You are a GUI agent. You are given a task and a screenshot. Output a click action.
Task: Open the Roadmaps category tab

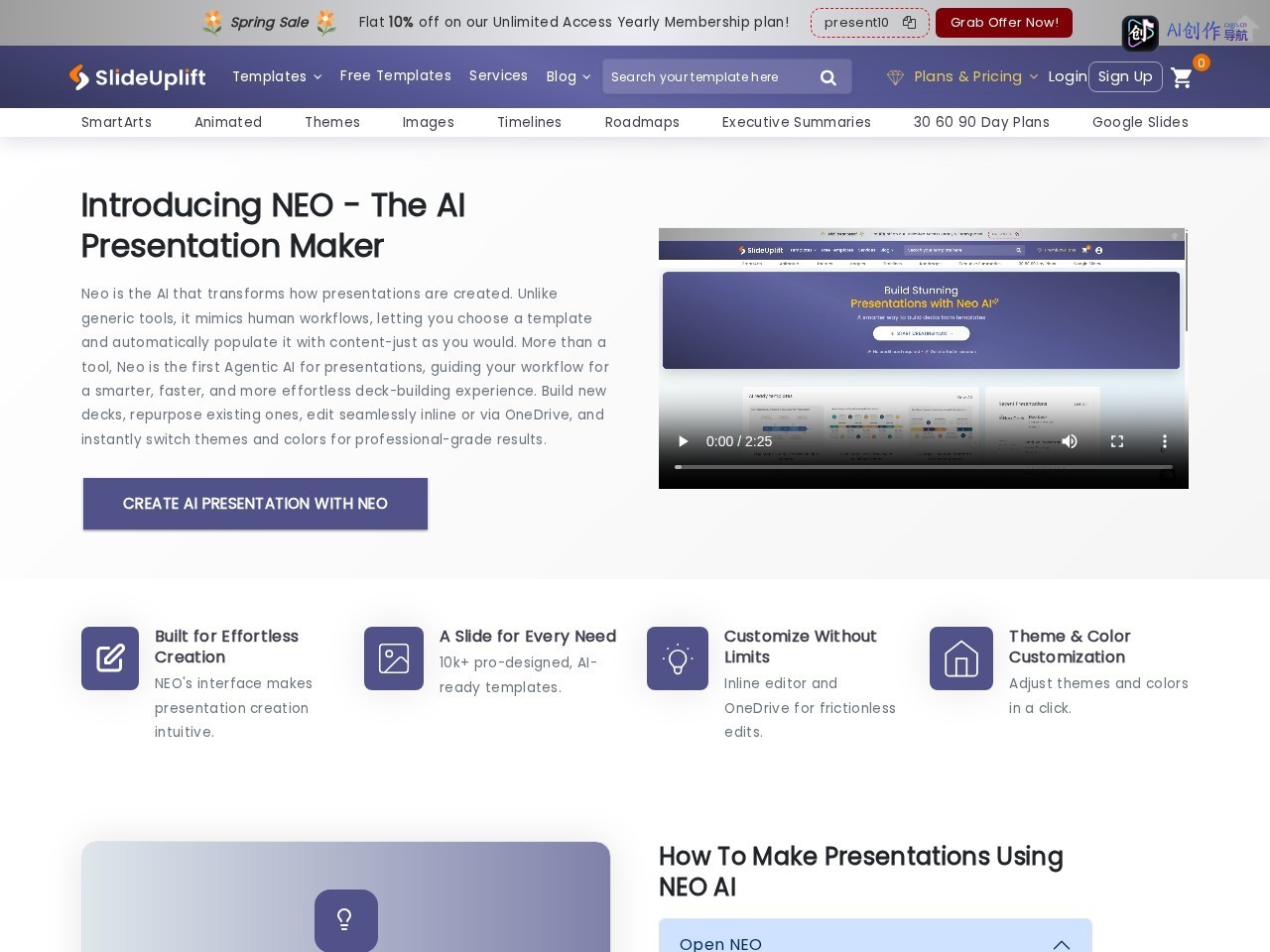642,122
